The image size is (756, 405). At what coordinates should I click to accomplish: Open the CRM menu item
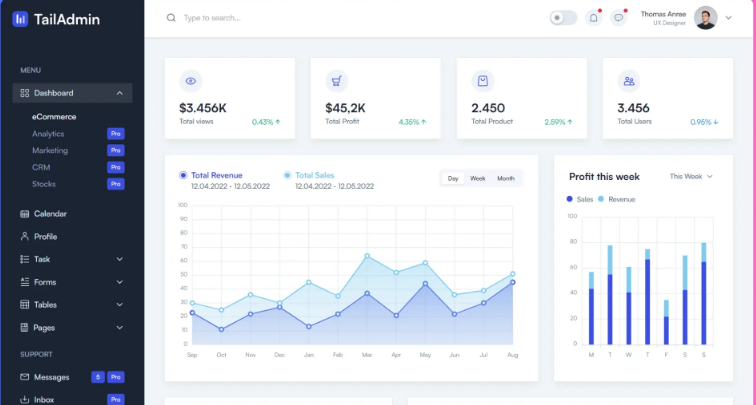point(41,167)
